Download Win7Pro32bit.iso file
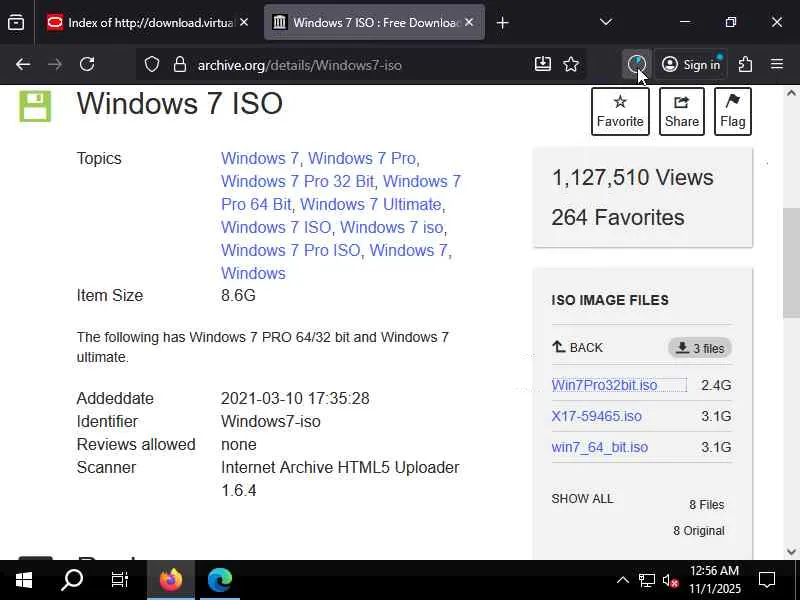The image size is (800, 600). (x=604, y=385)
